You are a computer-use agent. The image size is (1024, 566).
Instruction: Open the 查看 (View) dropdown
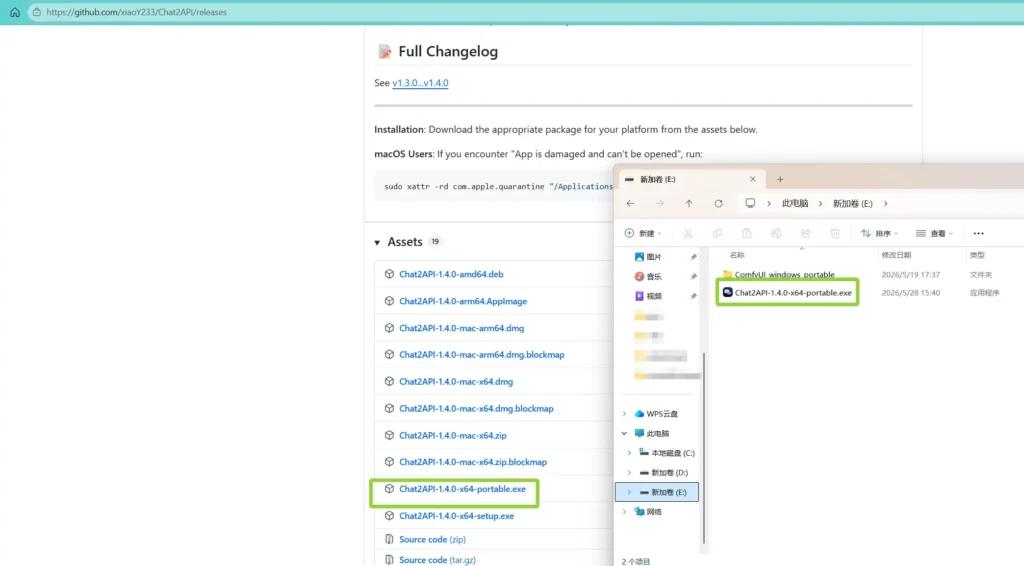point(935,233)
